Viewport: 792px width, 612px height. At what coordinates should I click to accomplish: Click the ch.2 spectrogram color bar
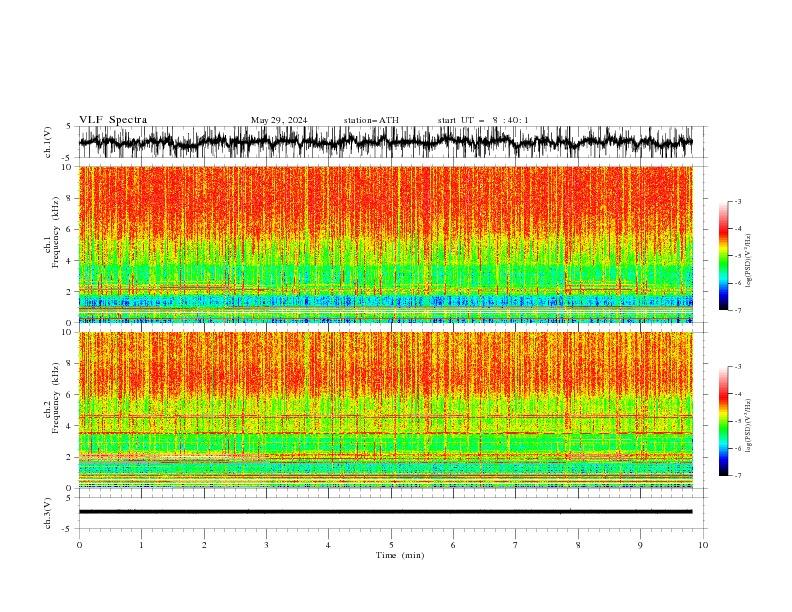tap(724, 421)
